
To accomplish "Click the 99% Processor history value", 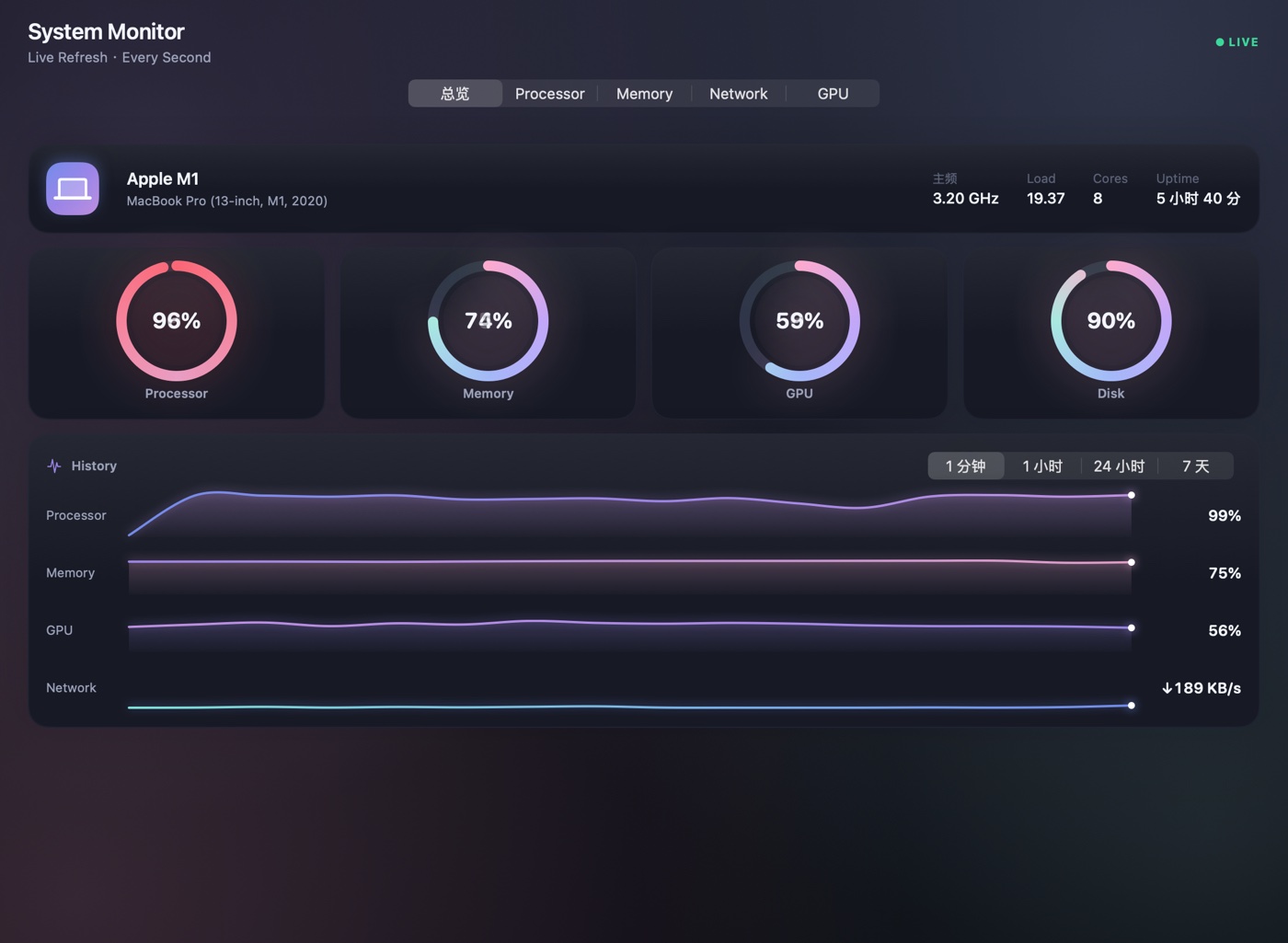I will tap(1225, 516).
